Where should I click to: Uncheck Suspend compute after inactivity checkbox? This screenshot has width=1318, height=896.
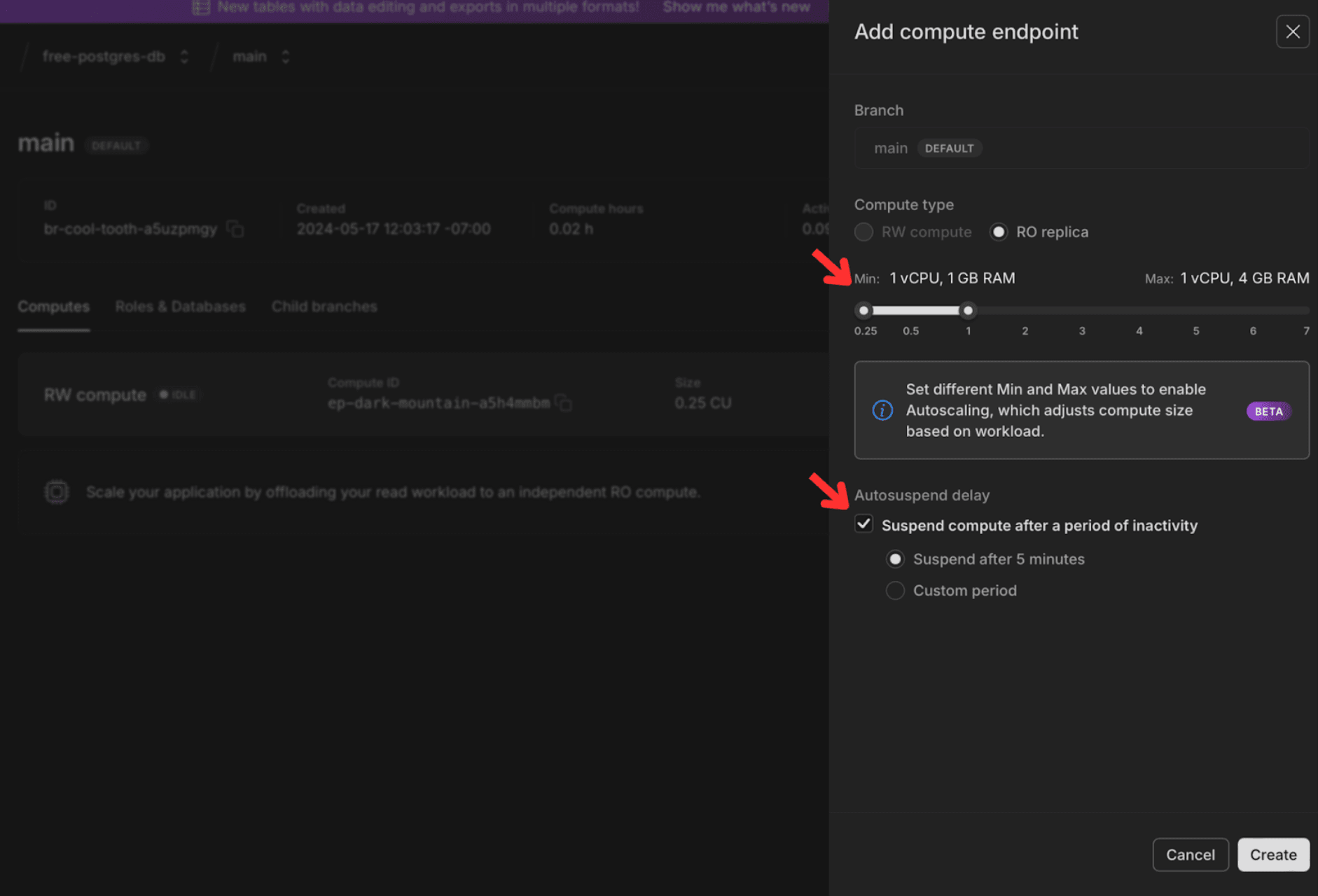(864, 524)
